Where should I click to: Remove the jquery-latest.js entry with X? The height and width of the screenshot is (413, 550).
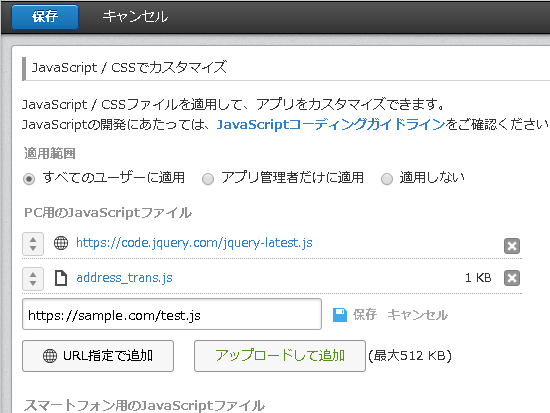coord(512,246)
